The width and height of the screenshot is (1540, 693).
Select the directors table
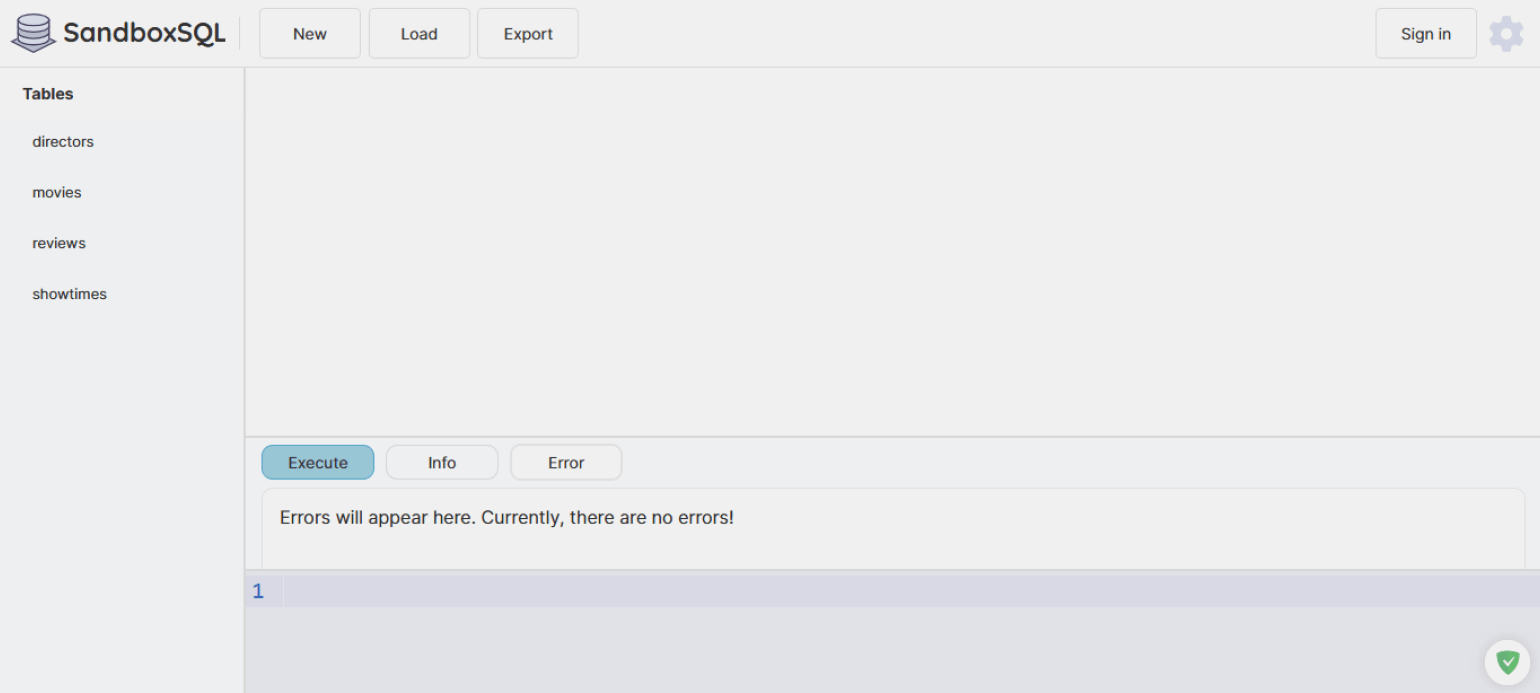coord(63,142)
